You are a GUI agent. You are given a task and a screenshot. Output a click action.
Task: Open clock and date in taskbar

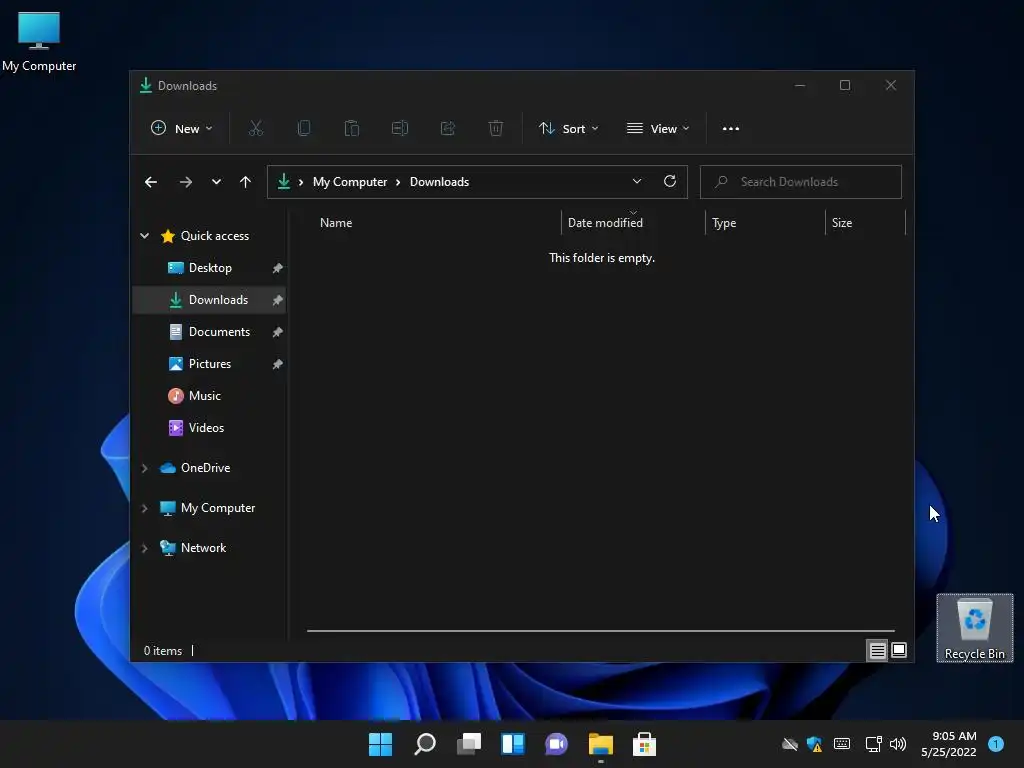tap(949, 744)
